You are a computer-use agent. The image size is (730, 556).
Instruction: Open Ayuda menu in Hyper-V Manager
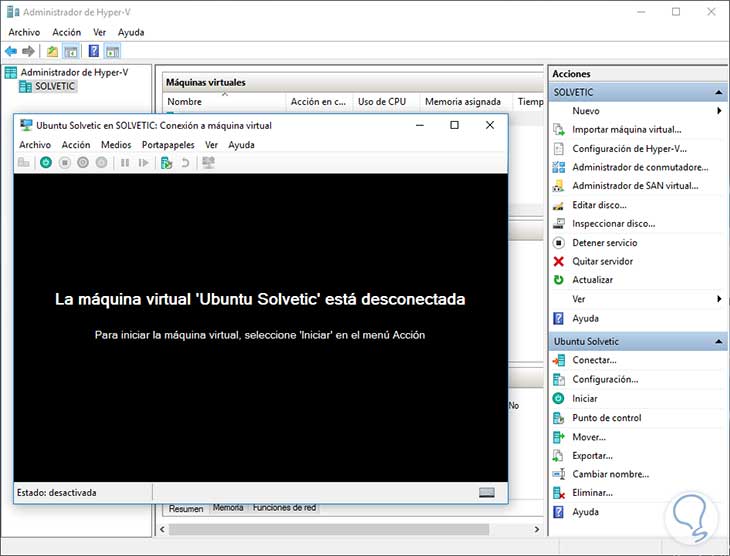[x=131, y=32]
